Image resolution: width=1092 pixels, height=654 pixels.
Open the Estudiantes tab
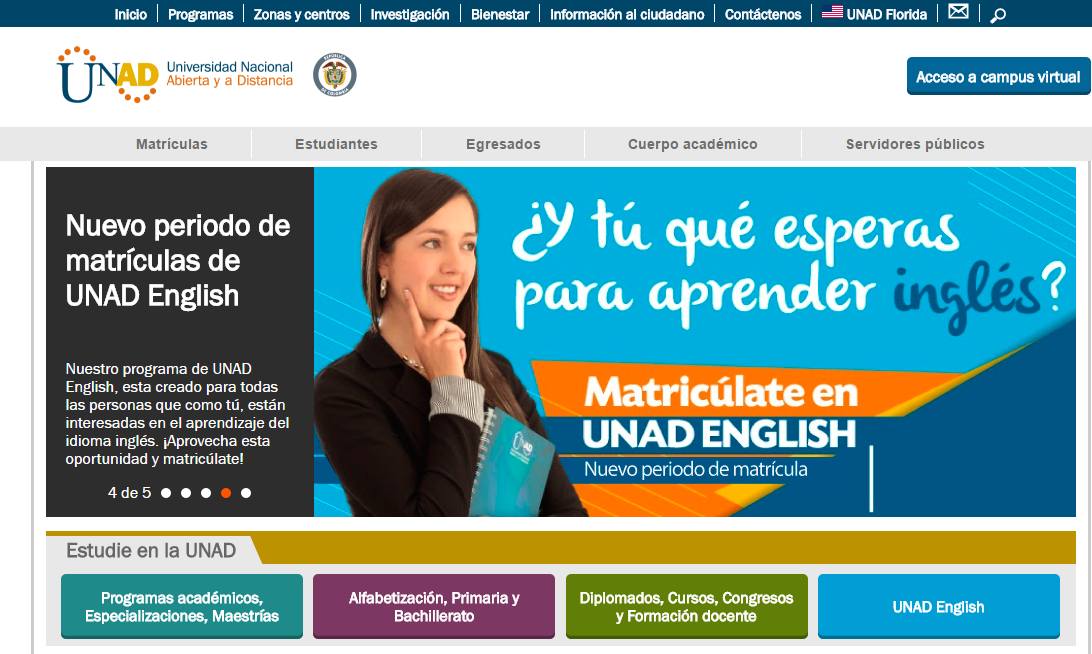[x=336, y=144]
